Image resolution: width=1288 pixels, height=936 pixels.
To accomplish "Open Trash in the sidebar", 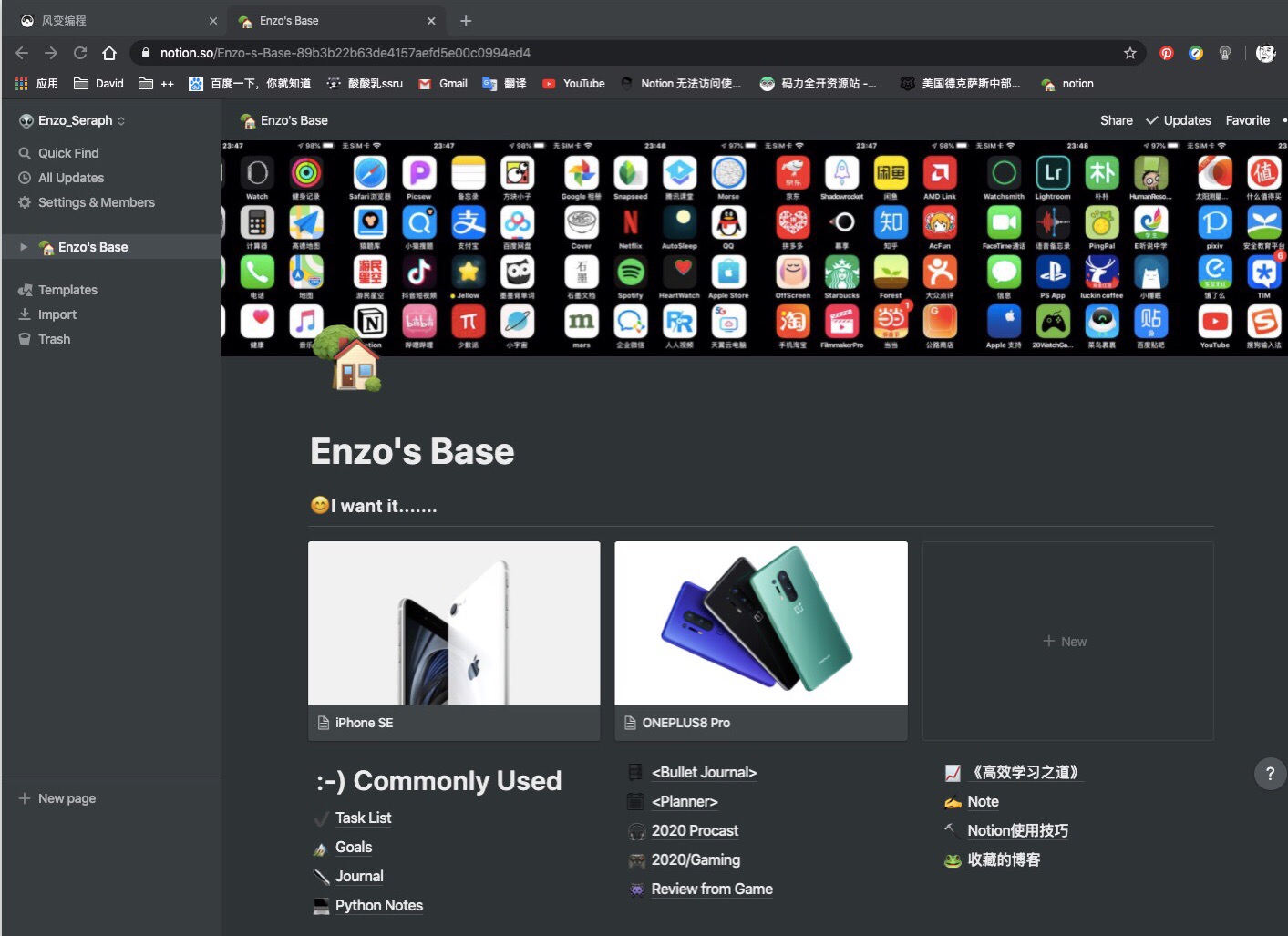I will [110, 339].
